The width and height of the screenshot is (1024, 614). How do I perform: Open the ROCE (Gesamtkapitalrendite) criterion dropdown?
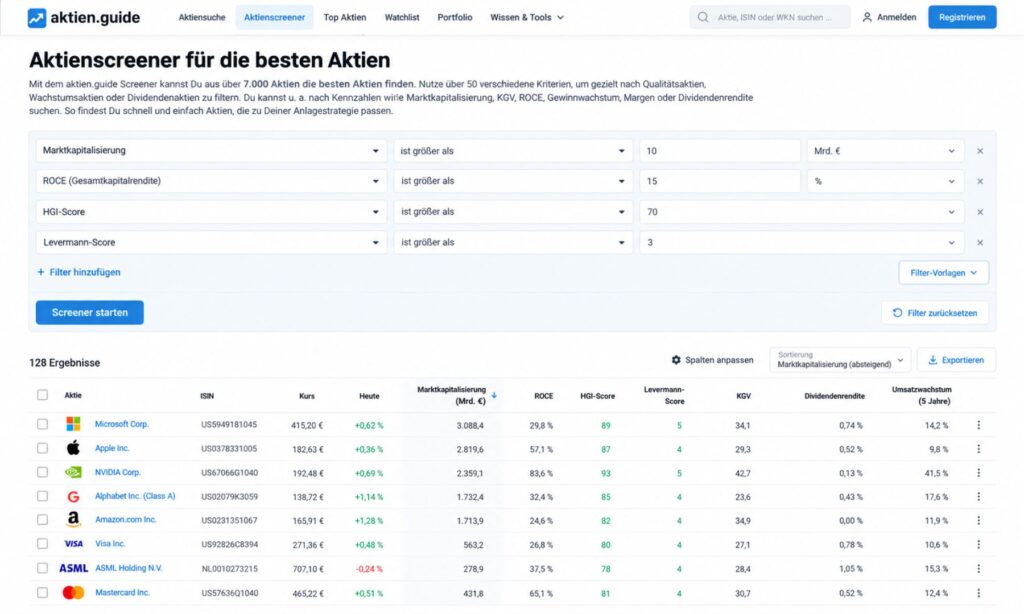[211, 182]
